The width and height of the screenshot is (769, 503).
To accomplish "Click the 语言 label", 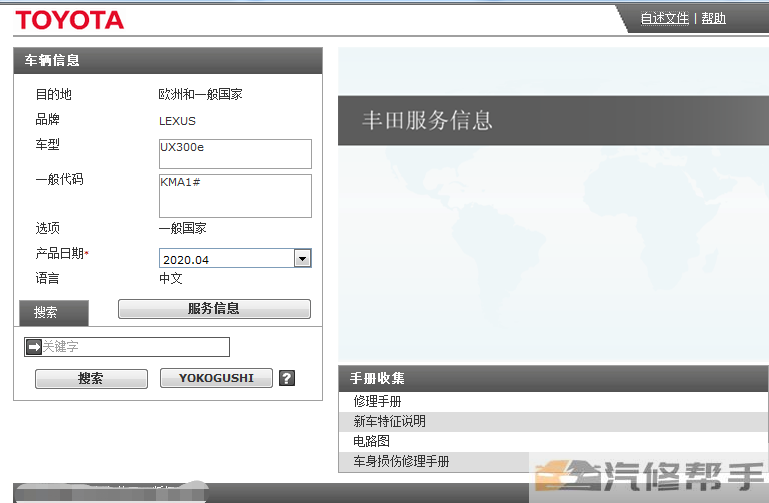I will [48, 278].
